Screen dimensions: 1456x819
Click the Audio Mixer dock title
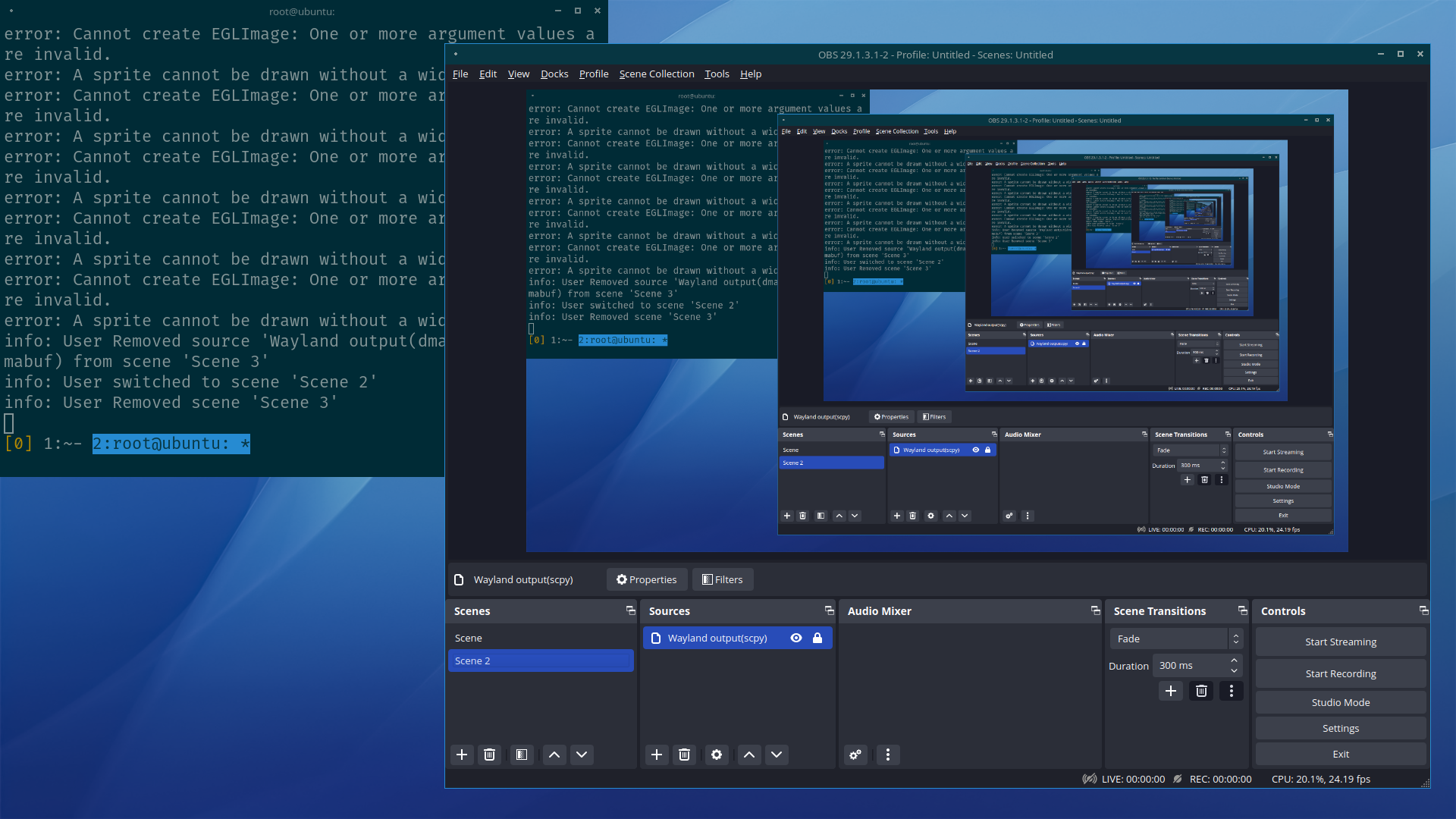point(880,611)
